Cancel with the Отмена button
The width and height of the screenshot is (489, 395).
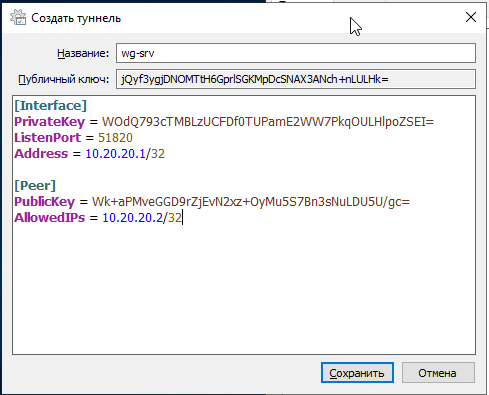coord(438,373)
